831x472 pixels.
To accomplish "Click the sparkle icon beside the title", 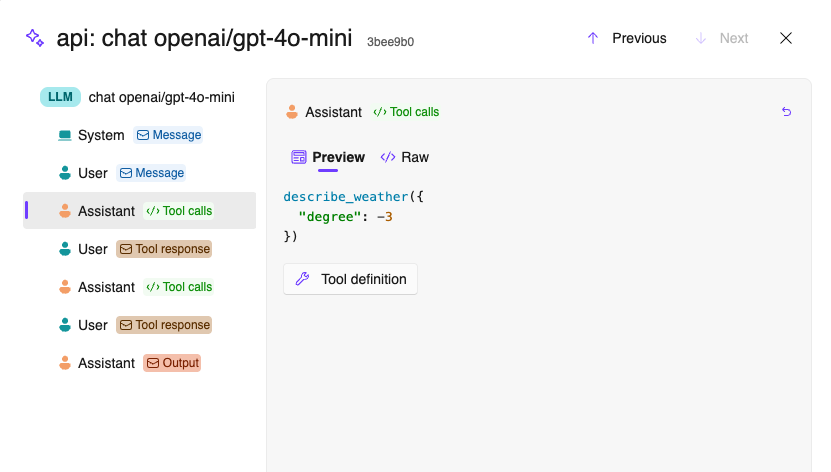I will (35, 38).
